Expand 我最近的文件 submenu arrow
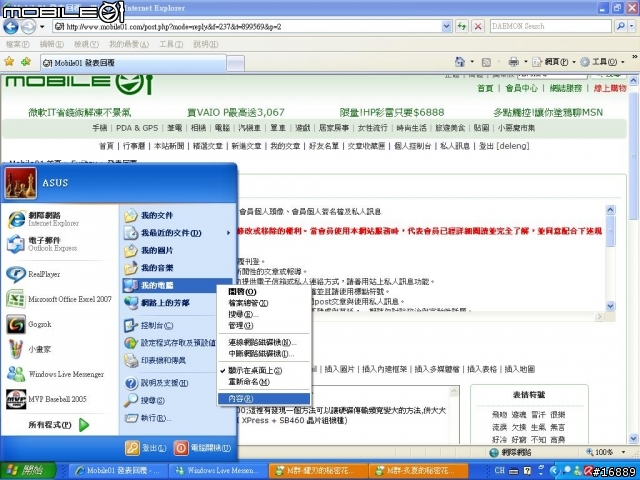 tap(228, 233)
